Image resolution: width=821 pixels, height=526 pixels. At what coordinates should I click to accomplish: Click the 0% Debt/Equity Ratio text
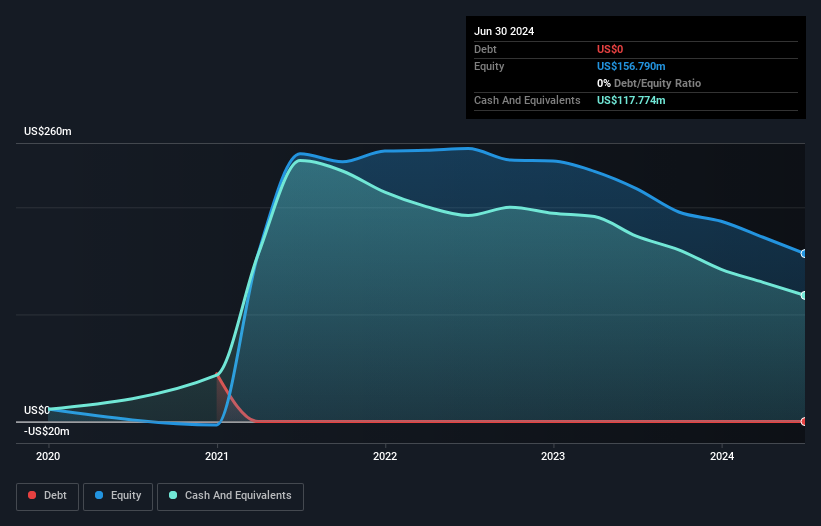pyautogui.click(x=649, y=83)
